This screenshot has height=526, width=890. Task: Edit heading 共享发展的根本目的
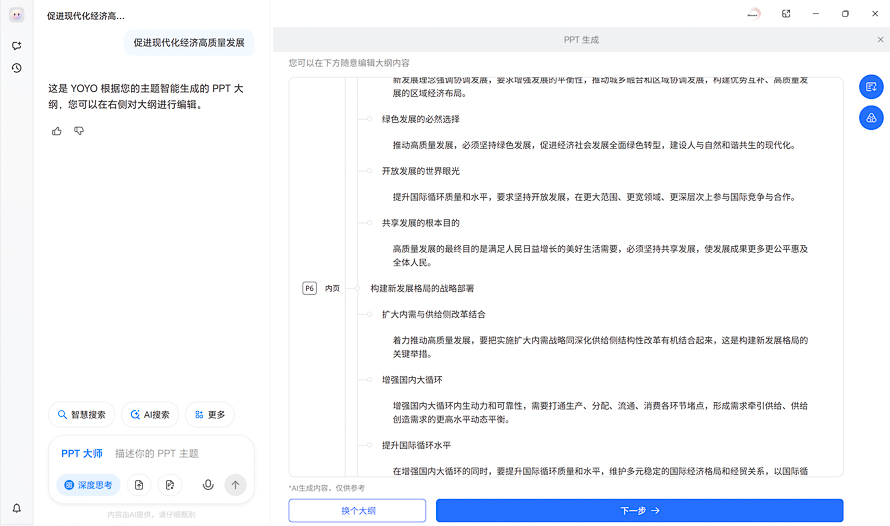click(421, 223)
